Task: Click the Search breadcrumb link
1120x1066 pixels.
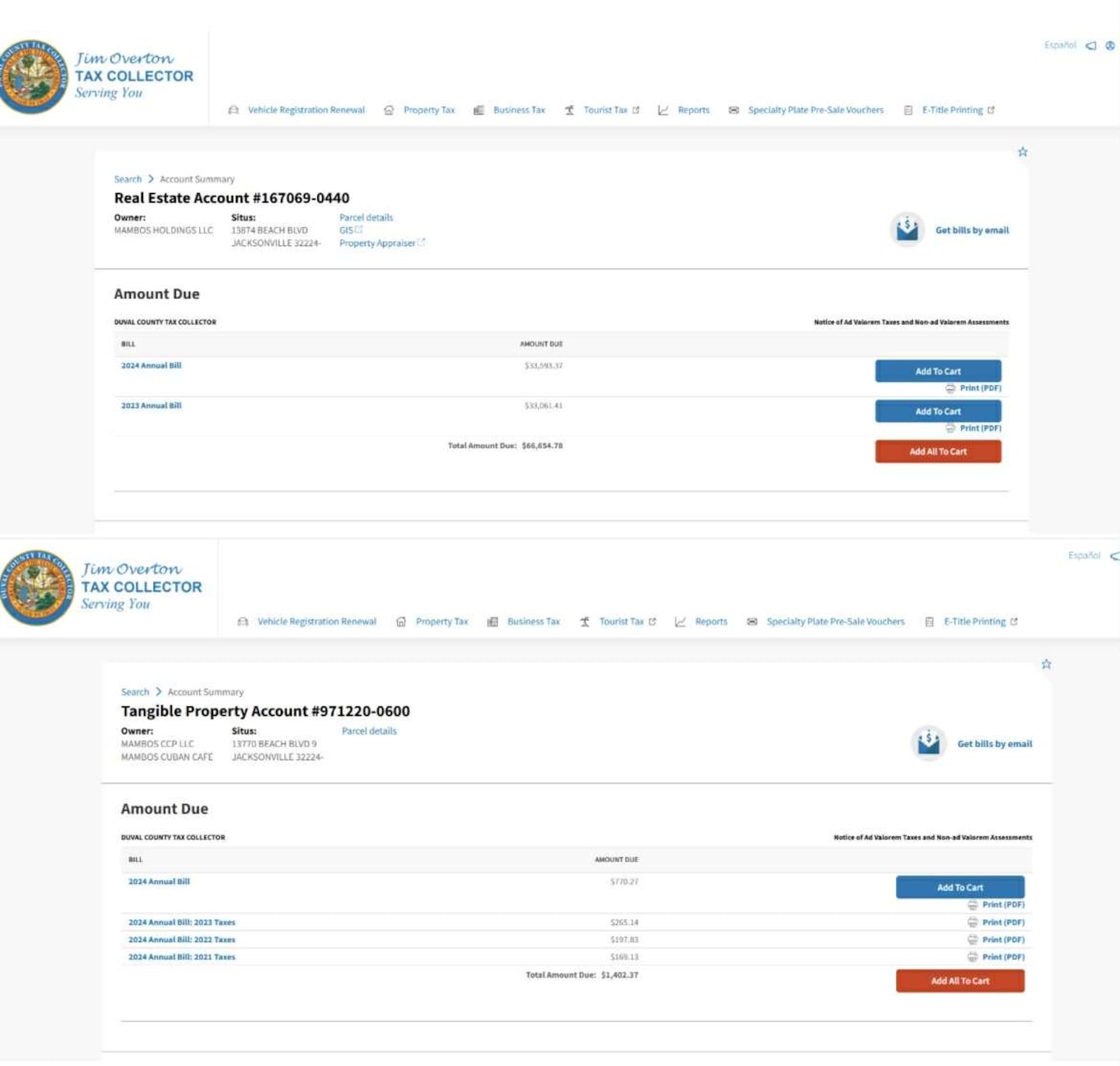Action: pyautogui.click(x=127, y=178)
